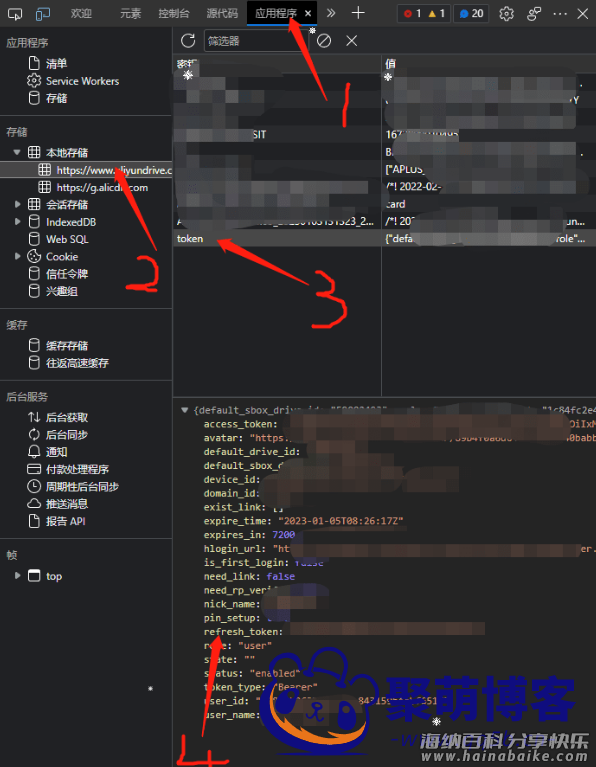Click the card value cell
The image size is (596, 767).
(489, 204)
